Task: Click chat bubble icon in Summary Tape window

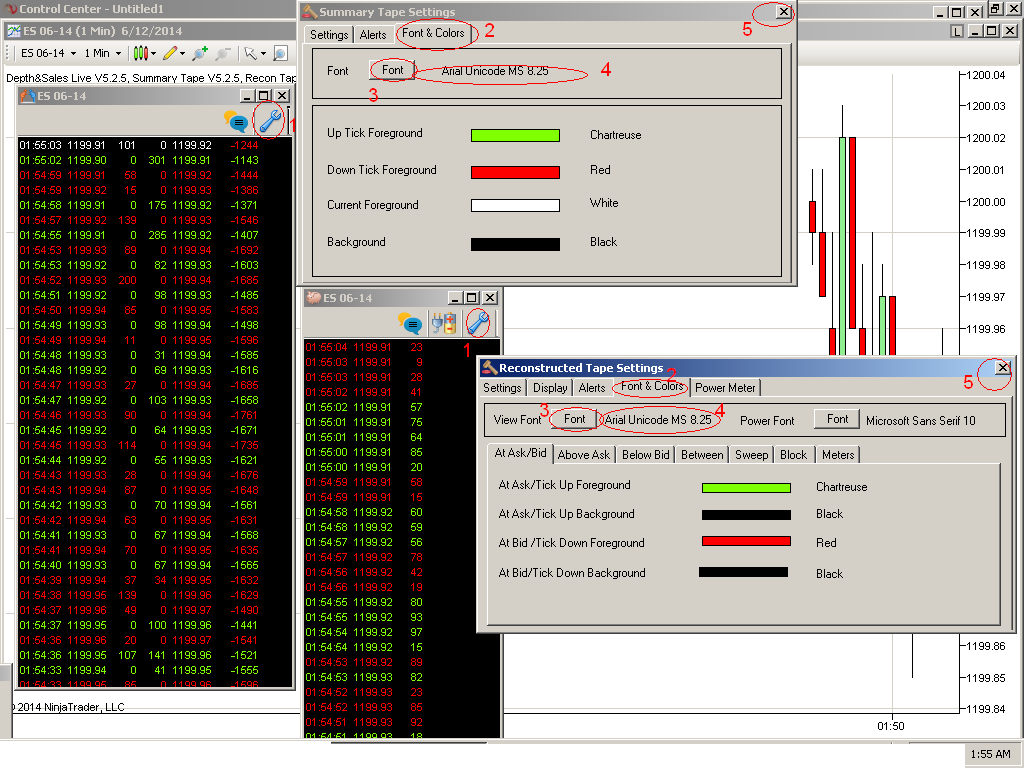Action: click(236, 122)
